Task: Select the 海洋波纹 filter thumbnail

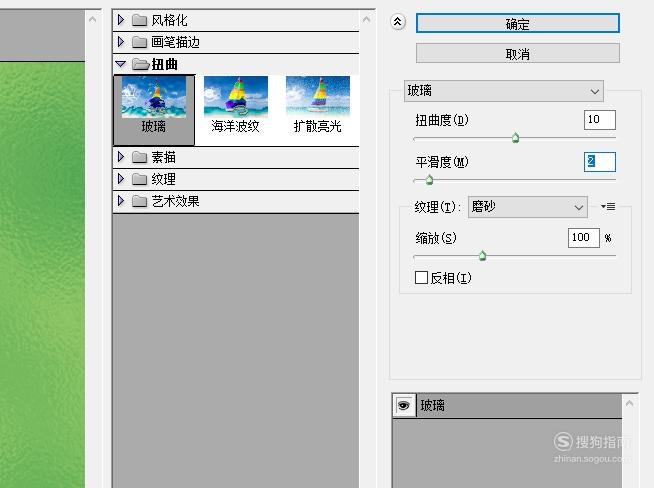Action: (x=236, y=105)
